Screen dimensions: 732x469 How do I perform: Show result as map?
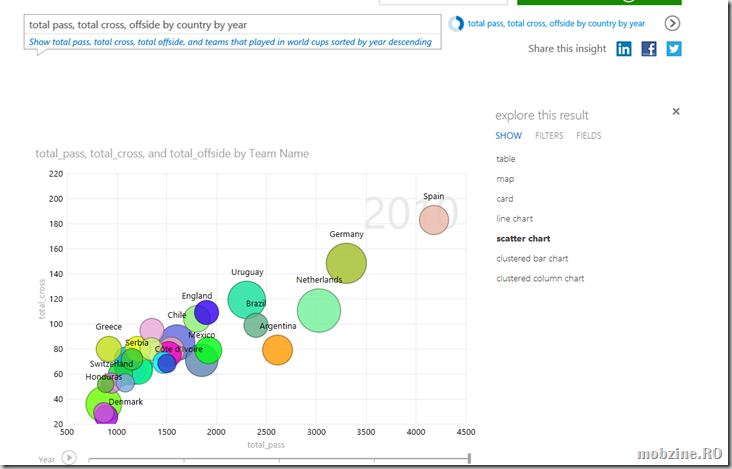[x=505, y=179]
